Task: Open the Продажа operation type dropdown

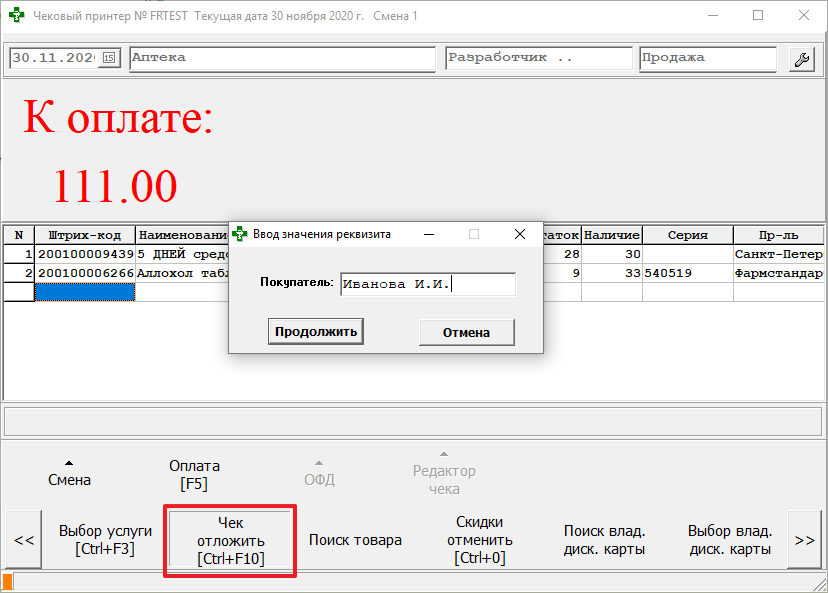Action: [x=707, y=58]
